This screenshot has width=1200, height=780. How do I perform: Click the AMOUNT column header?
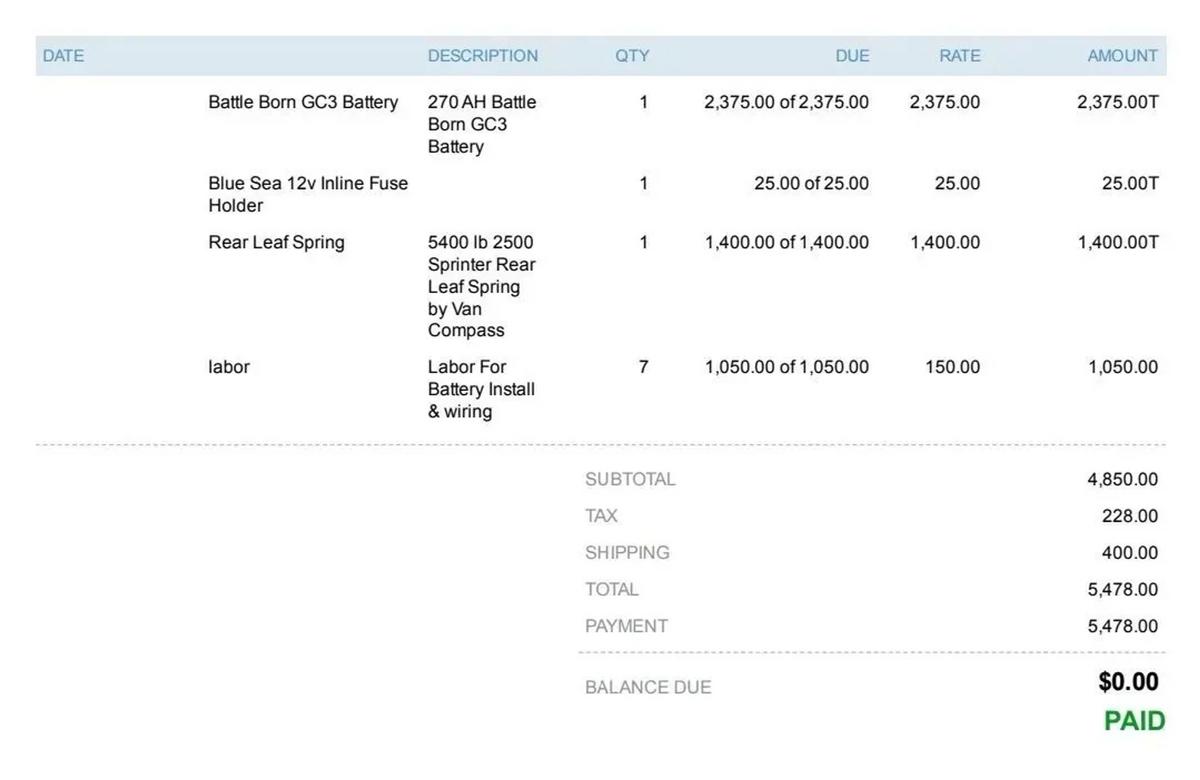[1122, 56]
